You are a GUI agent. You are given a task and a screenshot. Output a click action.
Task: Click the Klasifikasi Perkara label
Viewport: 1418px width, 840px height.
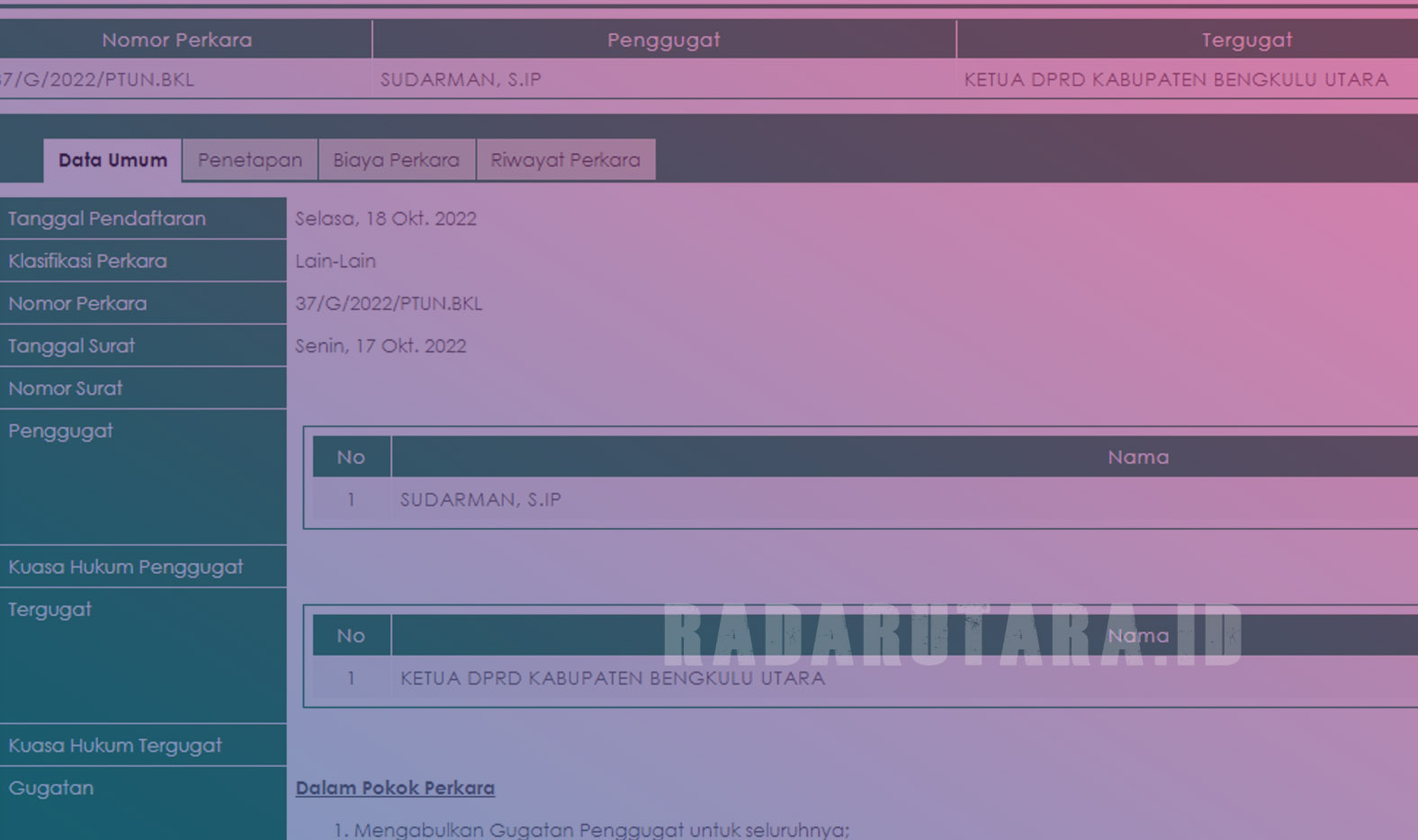pos(87,261)
